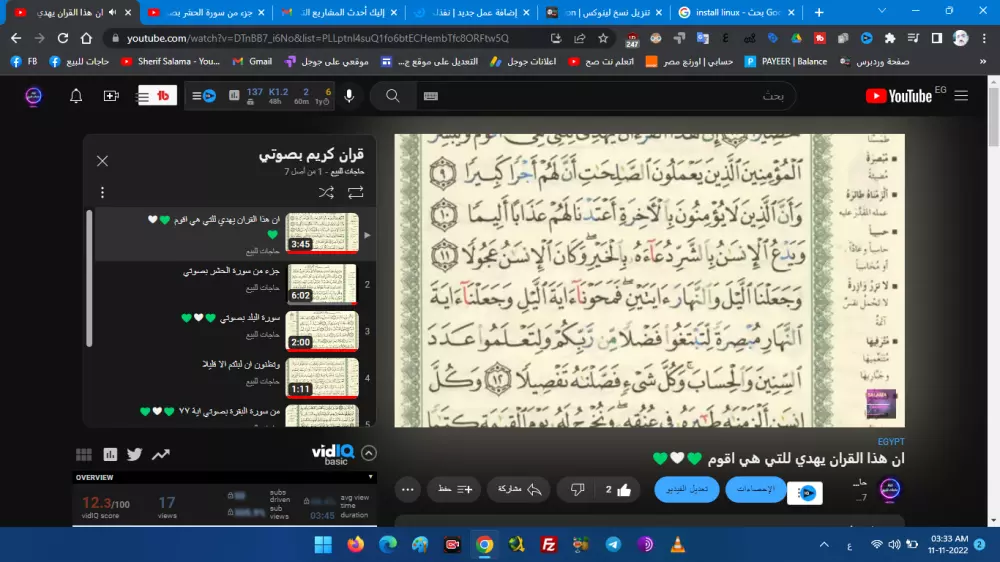Open the channel avatar beside video title
This screenshot has height=562, width=1000.
(x=890, y=489)
